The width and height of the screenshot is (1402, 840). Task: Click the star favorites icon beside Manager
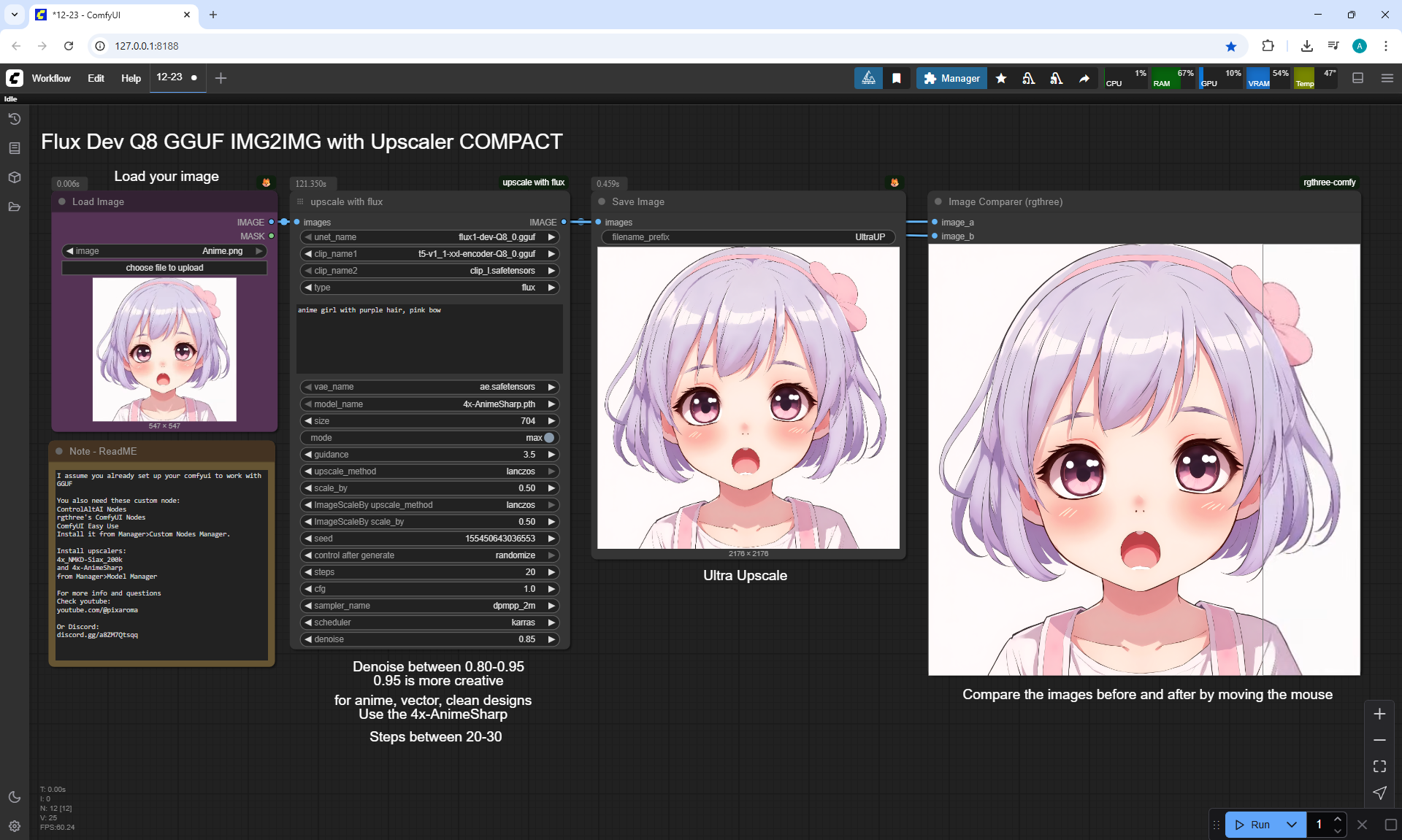coord(1001,78)
